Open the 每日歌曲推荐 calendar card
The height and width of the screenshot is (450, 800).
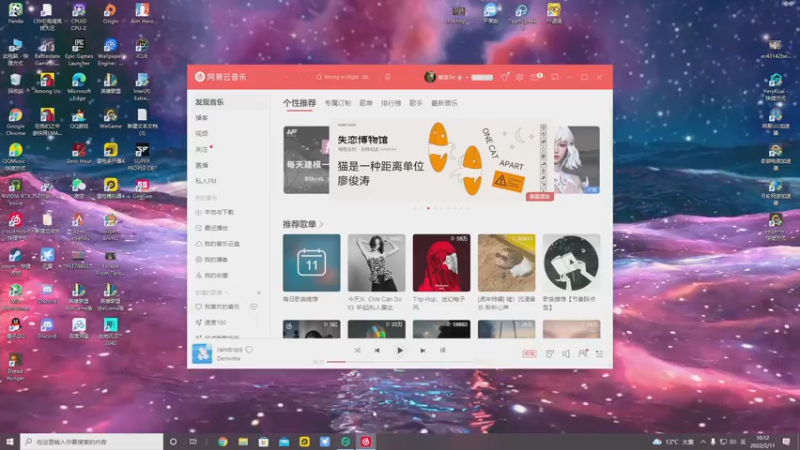pyautogui.click(x=312, y=263)
